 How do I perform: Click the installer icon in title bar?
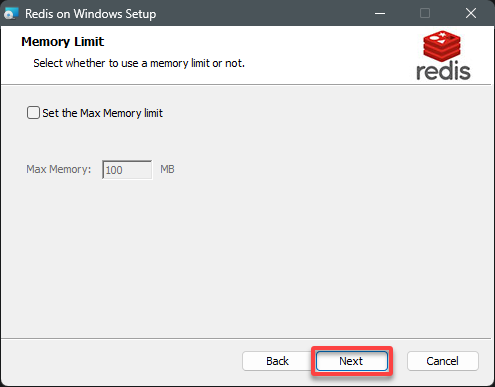pos(11,14)
